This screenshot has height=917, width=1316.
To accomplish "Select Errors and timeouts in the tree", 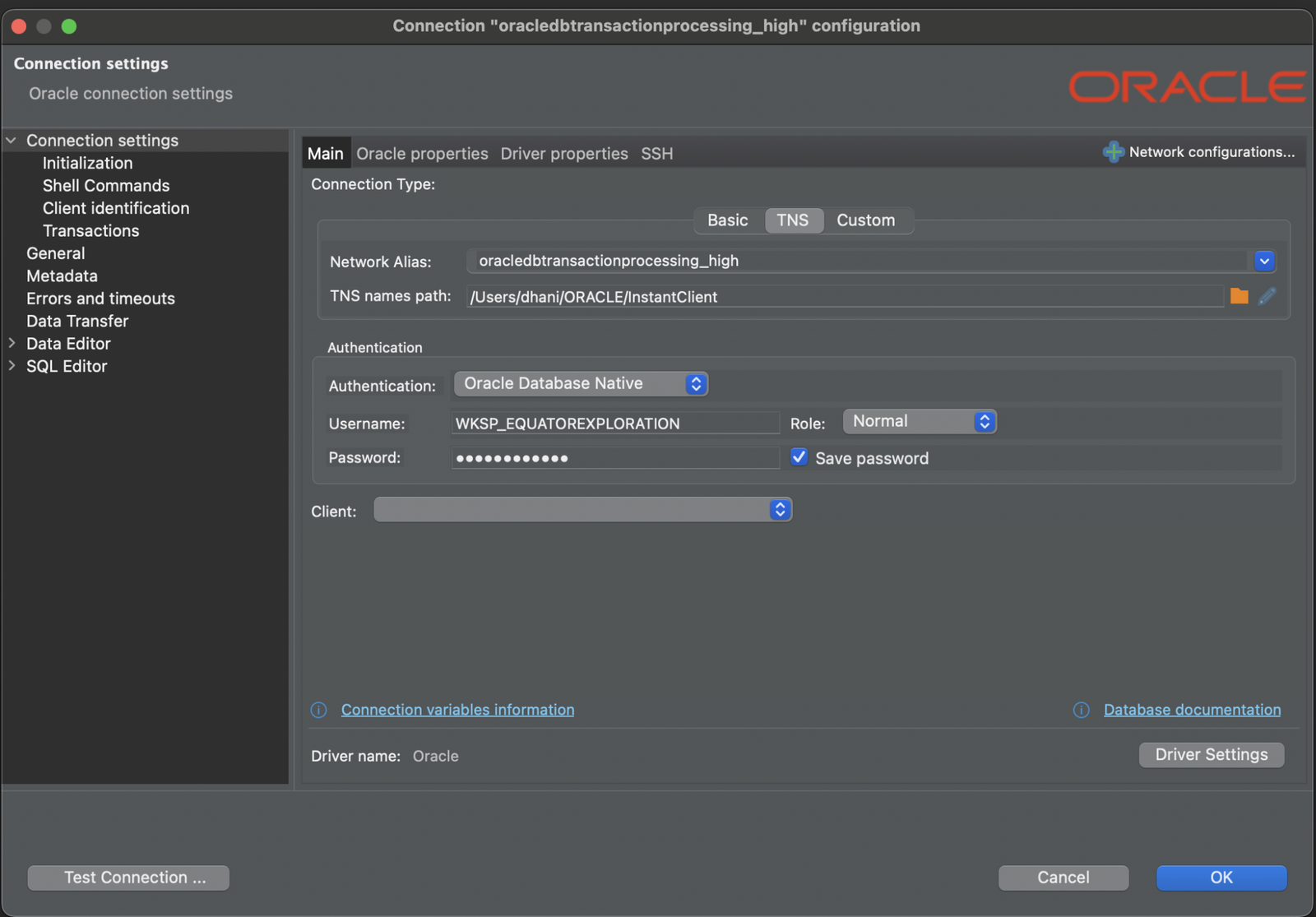I will [x=100, y=299].
